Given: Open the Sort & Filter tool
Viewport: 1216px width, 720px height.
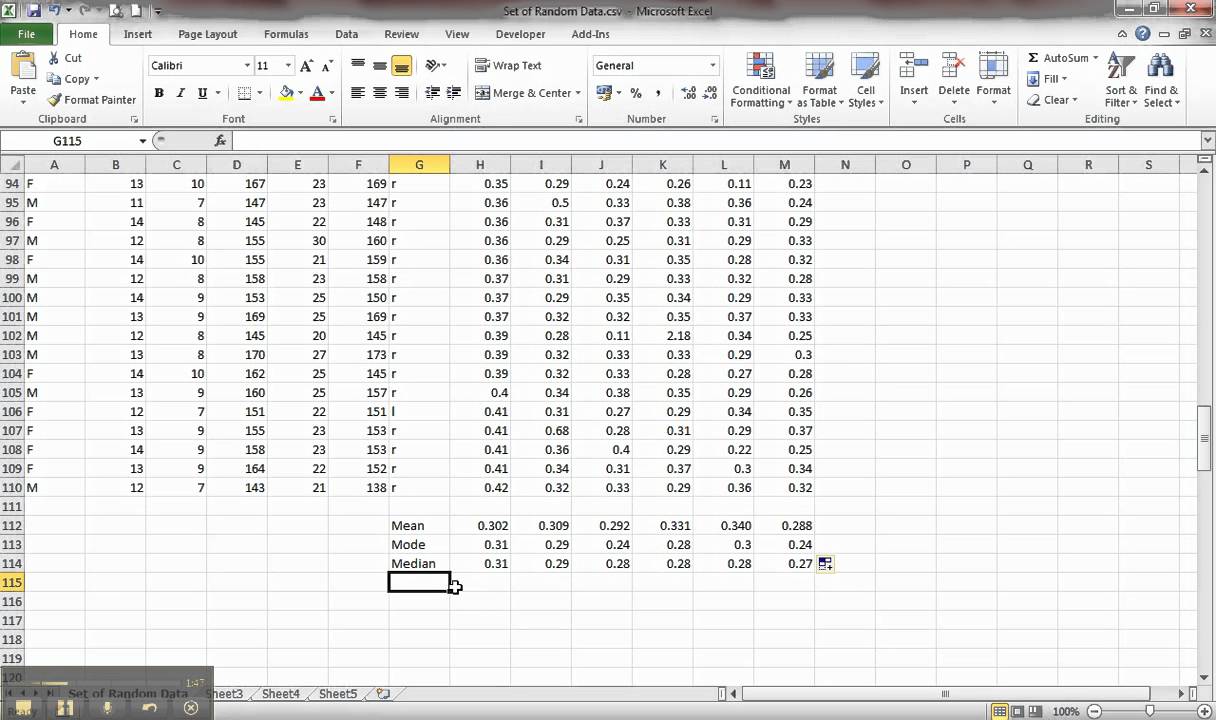Looking at the screenshot, I should (1121, 80).
